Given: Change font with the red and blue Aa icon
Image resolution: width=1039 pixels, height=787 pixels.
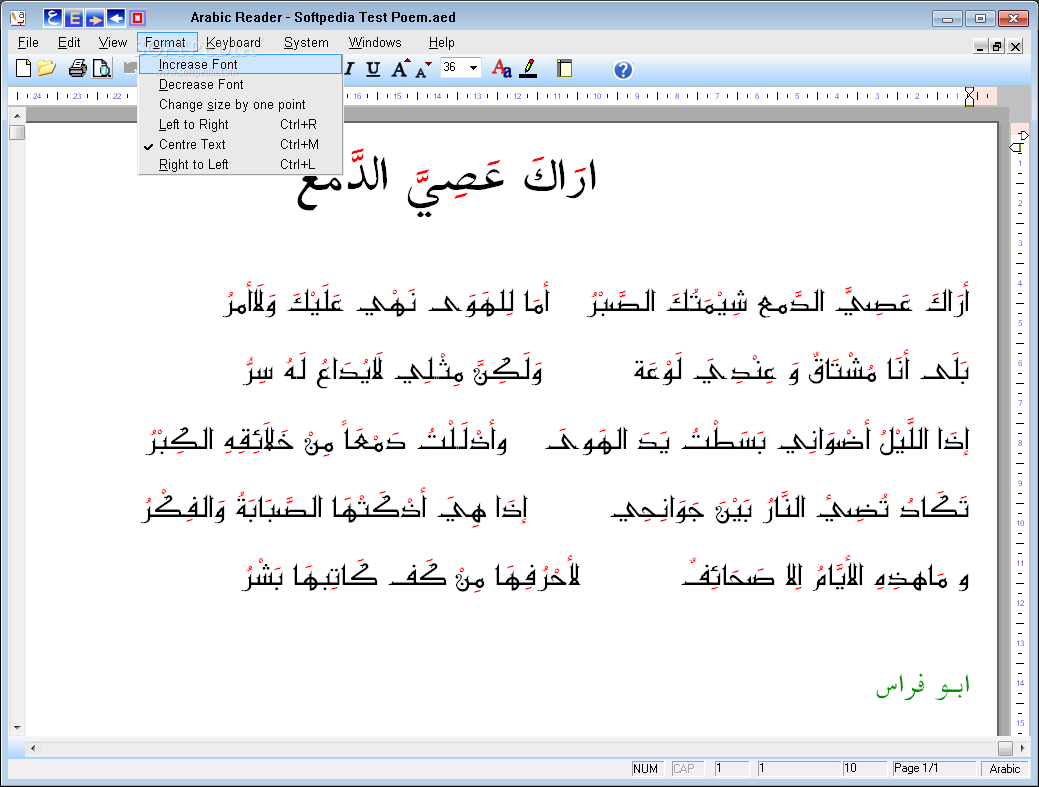Looking at the screenshot, I should click(502, 69).
